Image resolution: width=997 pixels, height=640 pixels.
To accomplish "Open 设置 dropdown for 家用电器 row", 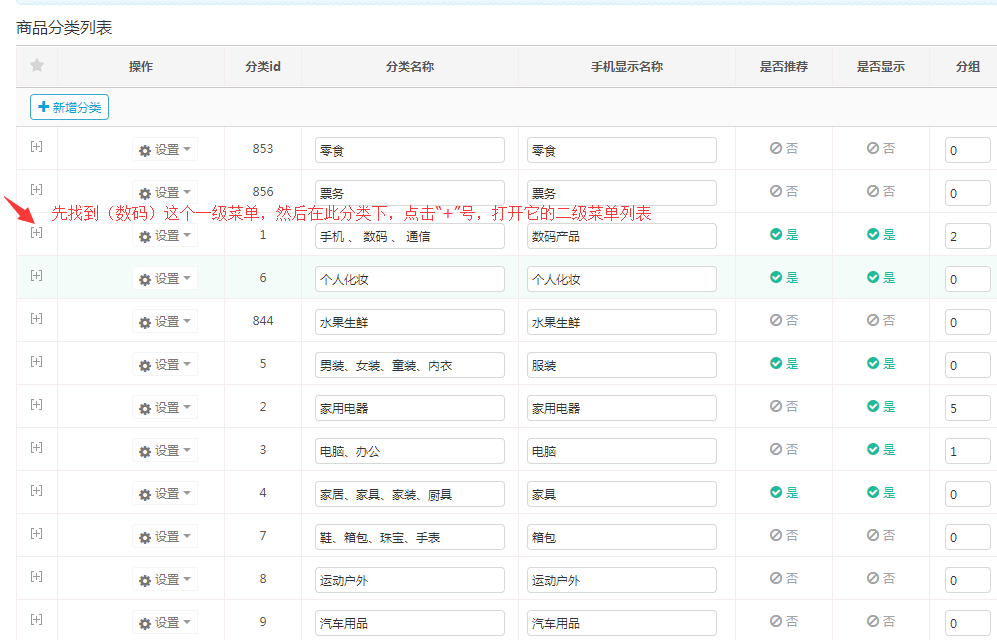I will (x=165, y=407).
